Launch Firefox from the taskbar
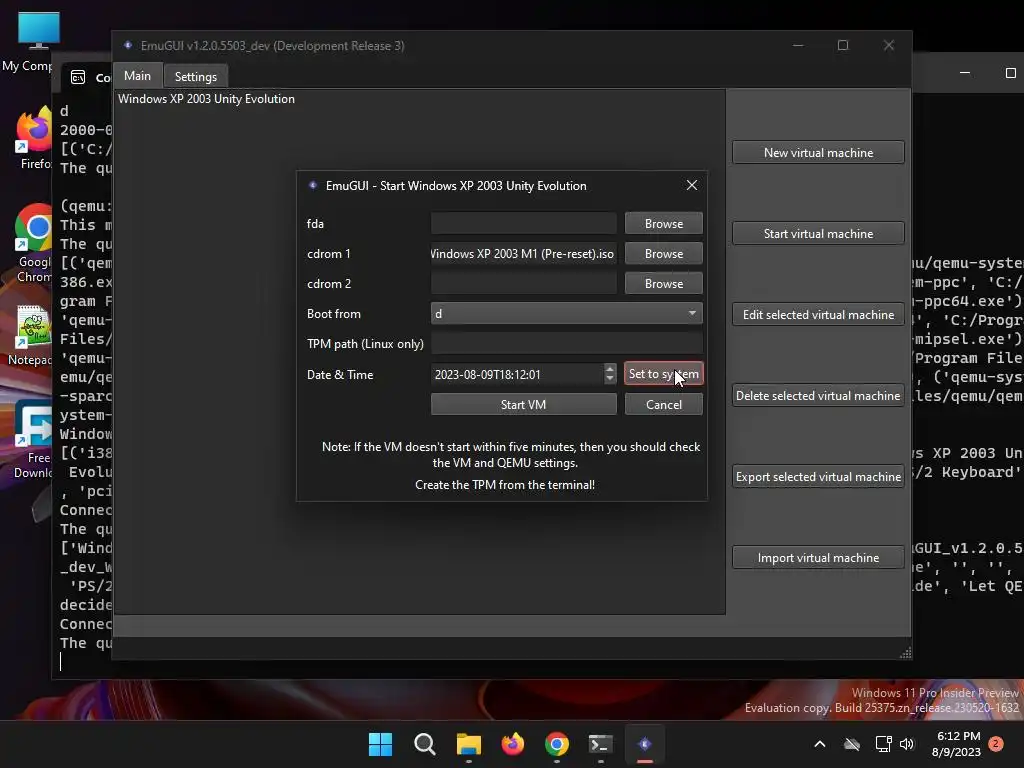1024x768 pixels. (x=513, y=744)
